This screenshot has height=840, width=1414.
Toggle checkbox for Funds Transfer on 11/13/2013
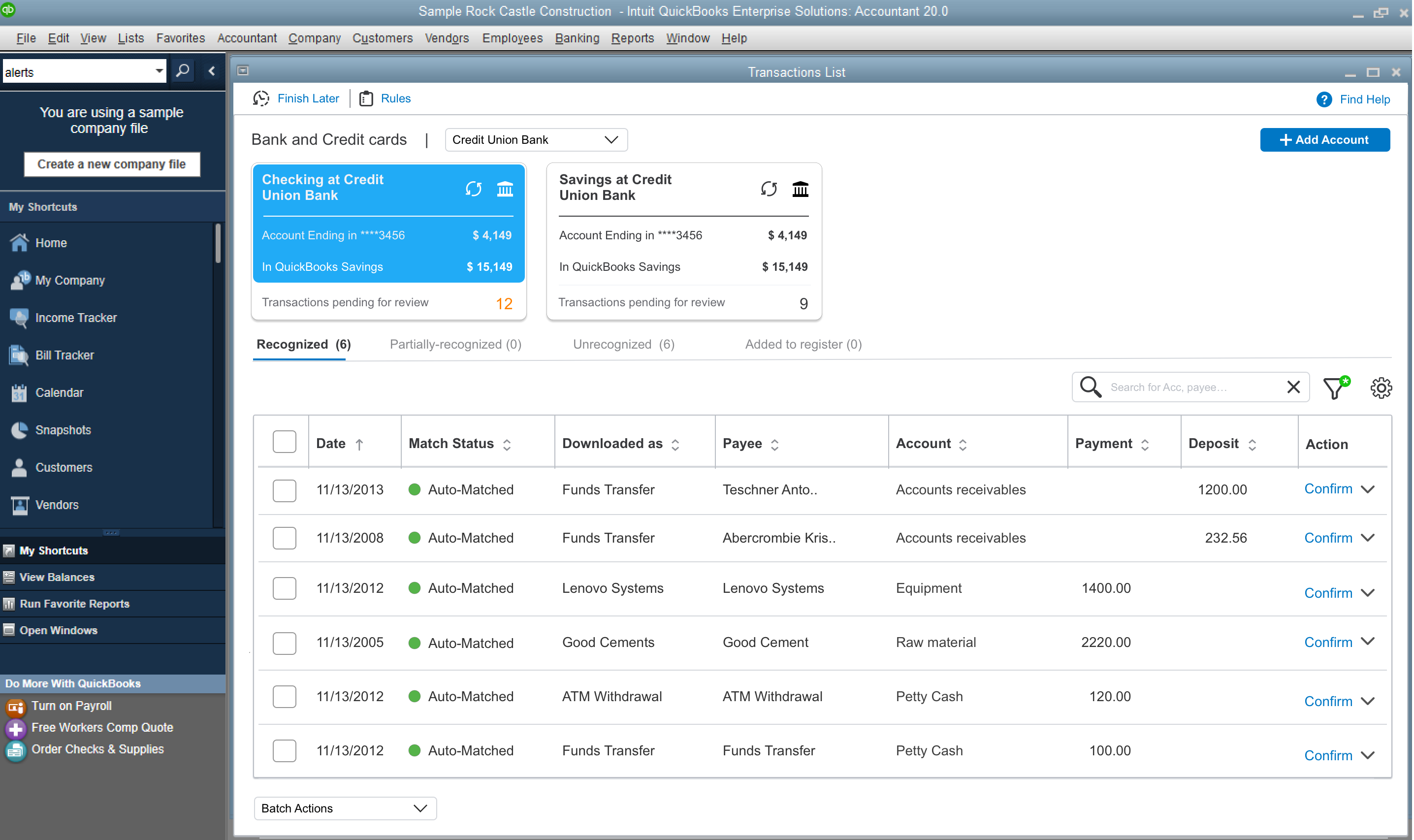coord(285,489)
